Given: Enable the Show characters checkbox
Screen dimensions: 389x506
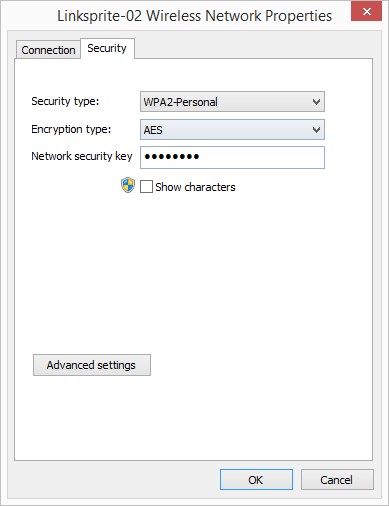Looking at the screenshot, I should coord(146,187).
